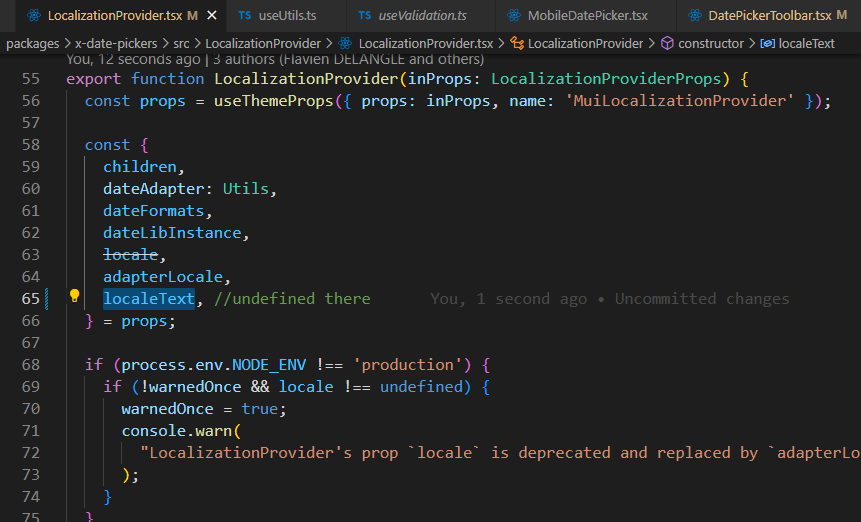The height and width of the screenshot is (522, 861).
Task: Select the LocalizationProvider function symbol breadcrumb
Action: pyautogui.click(x=585, y=43)
